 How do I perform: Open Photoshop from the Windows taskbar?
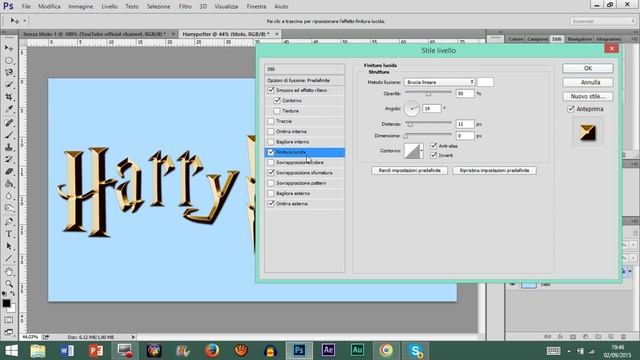click(x=299, y=350)
